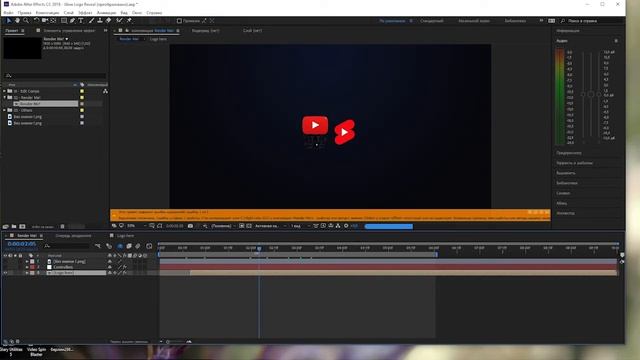Toggle transparency grid in viewer

click(x=249, y=226)
